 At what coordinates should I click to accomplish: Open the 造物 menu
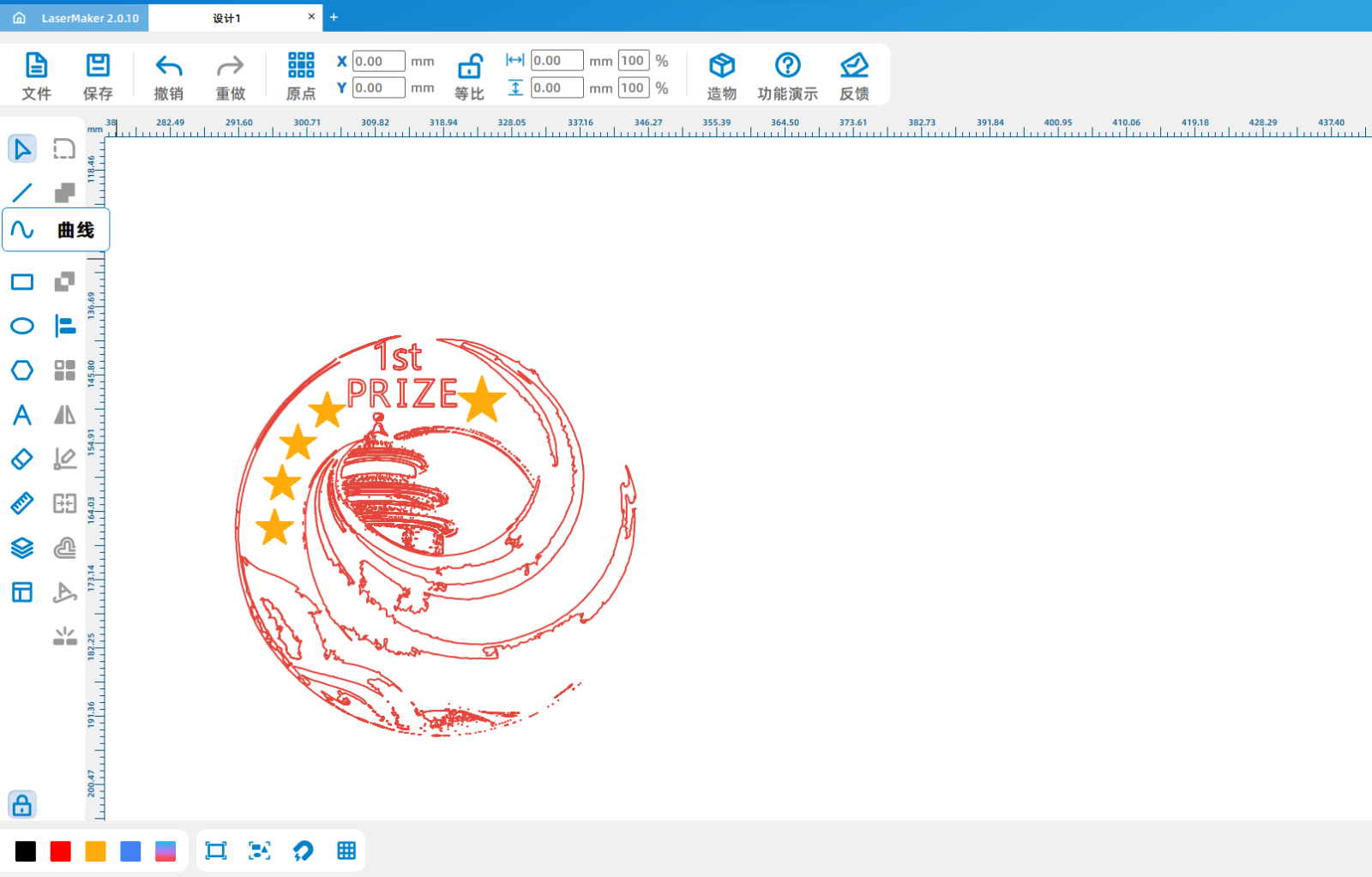click(721, 76)
